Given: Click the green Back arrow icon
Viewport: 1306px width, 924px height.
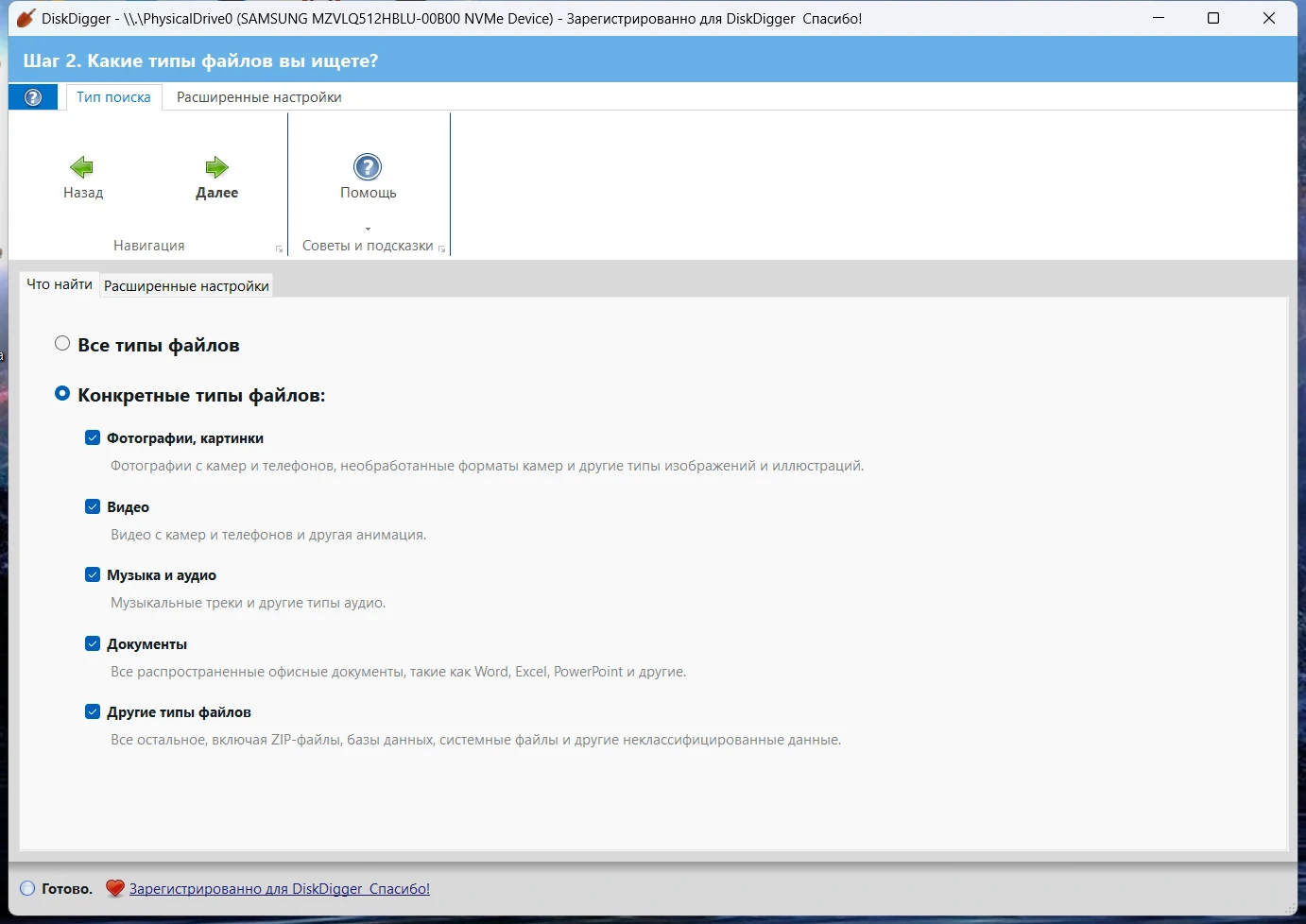Looking at the screenshot, I should pyautogui.click(x=82, y=168).
